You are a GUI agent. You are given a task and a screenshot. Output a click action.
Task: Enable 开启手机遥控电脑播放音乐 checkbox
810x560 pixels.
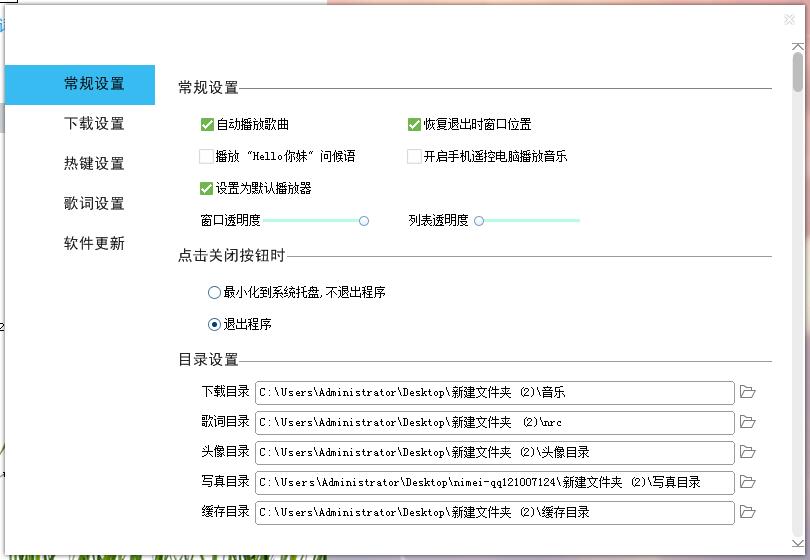coord(414,156)
